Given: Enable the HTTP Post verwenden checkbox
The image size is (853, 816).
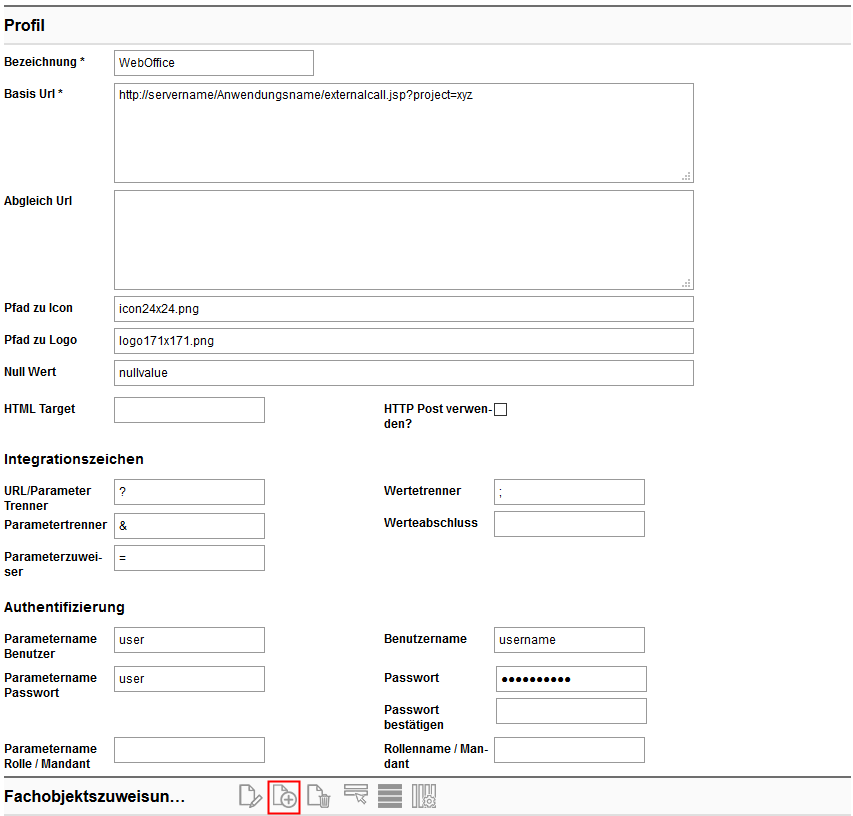Looking at the screenshot, I should click(501, 409).
